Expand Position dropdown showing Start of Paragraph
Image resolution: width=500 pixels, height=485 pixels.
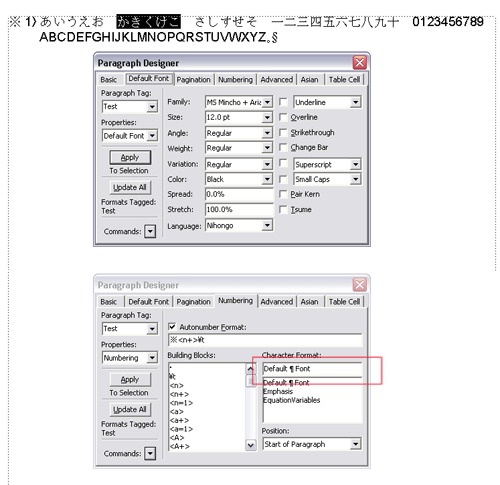[x=356, y=444]
